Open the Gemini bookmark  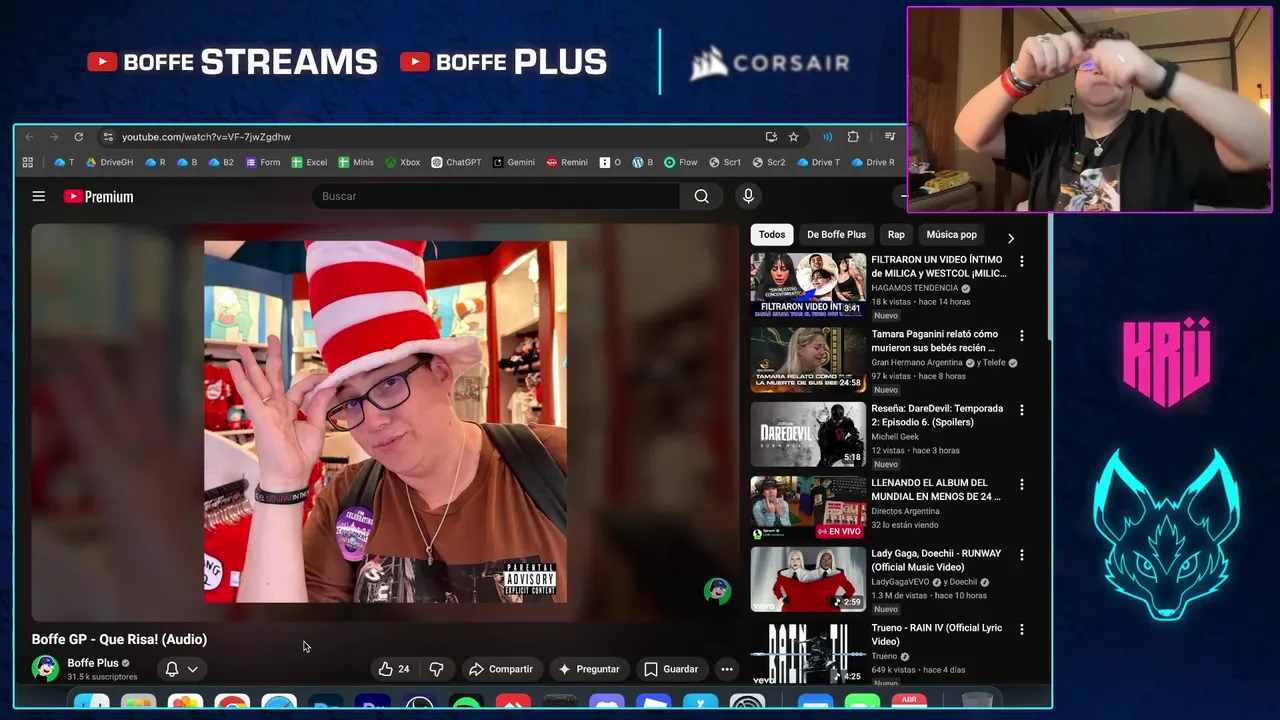(513, 162)
